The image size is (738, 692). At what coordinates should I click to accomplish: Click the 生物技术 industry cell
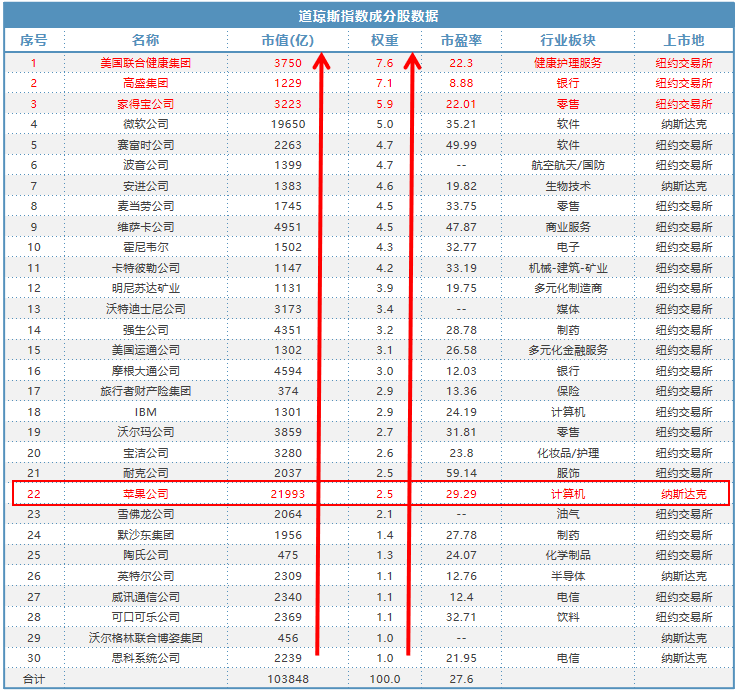point(568,186)
